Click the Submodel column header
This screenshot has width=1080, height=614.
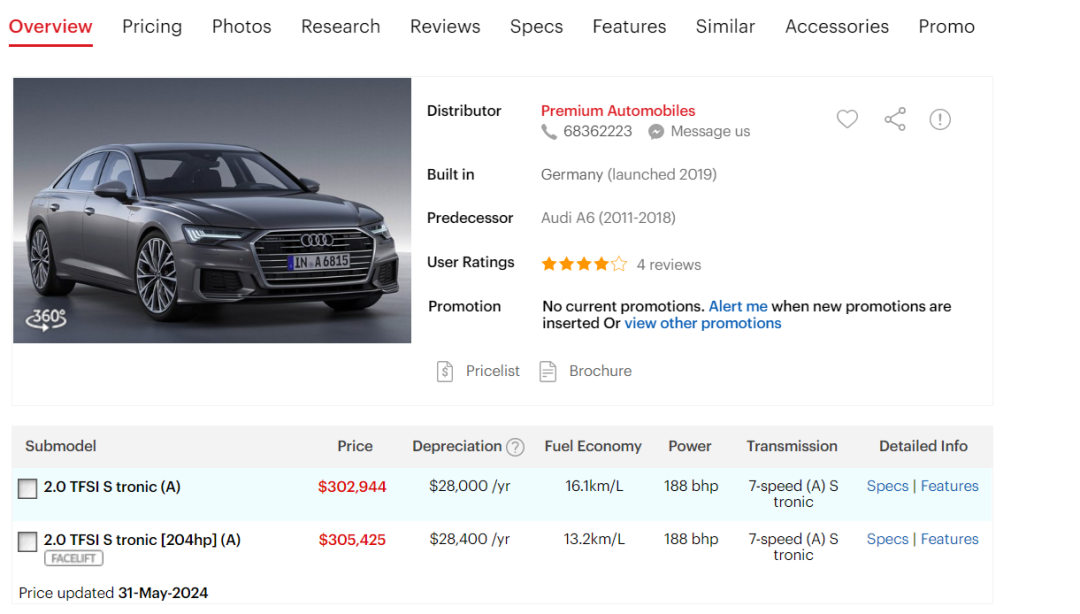pos(61,447)
